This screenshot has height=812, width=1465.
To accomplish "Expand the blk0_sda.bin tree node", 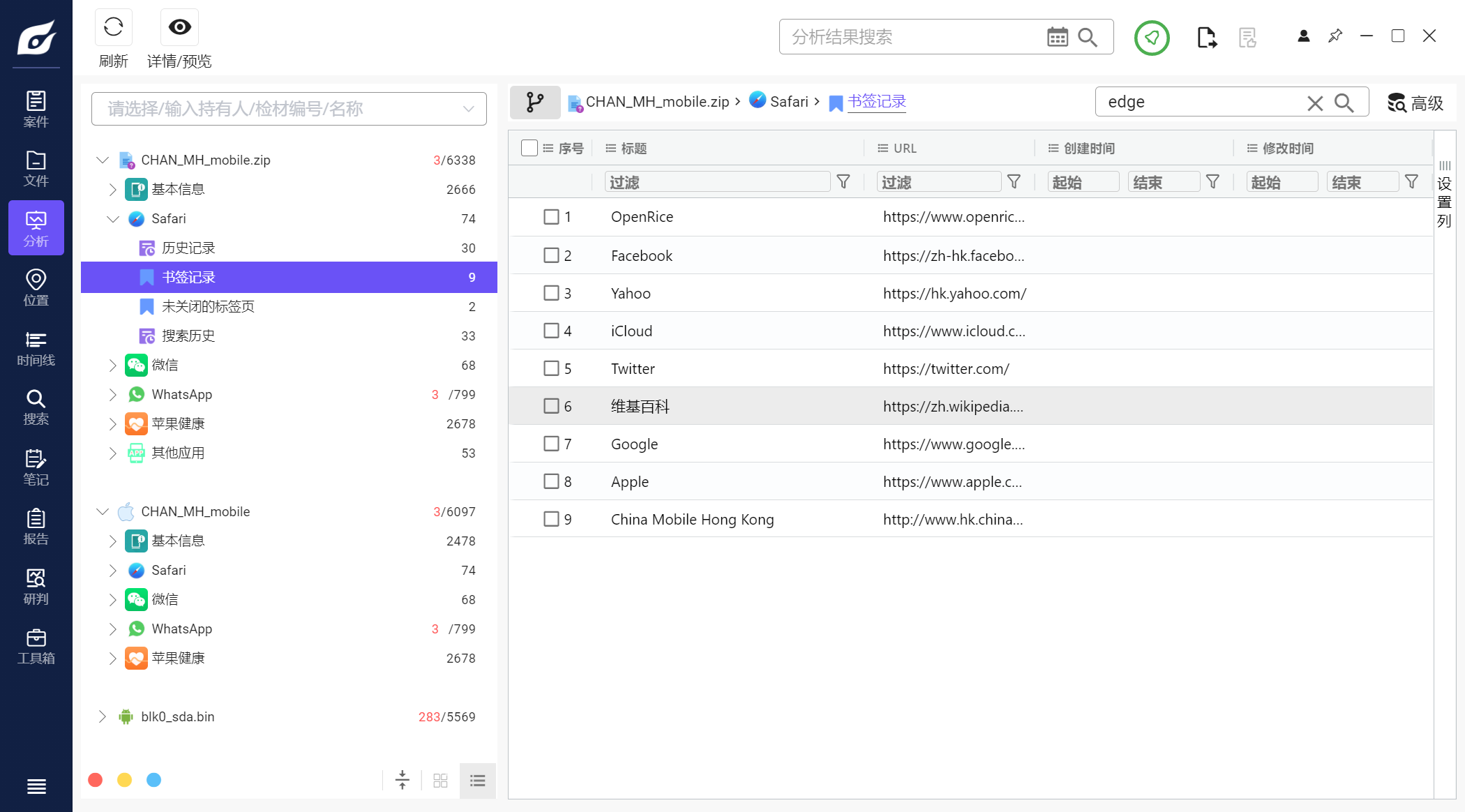I will pyautogui.click(x=103, y=716).
